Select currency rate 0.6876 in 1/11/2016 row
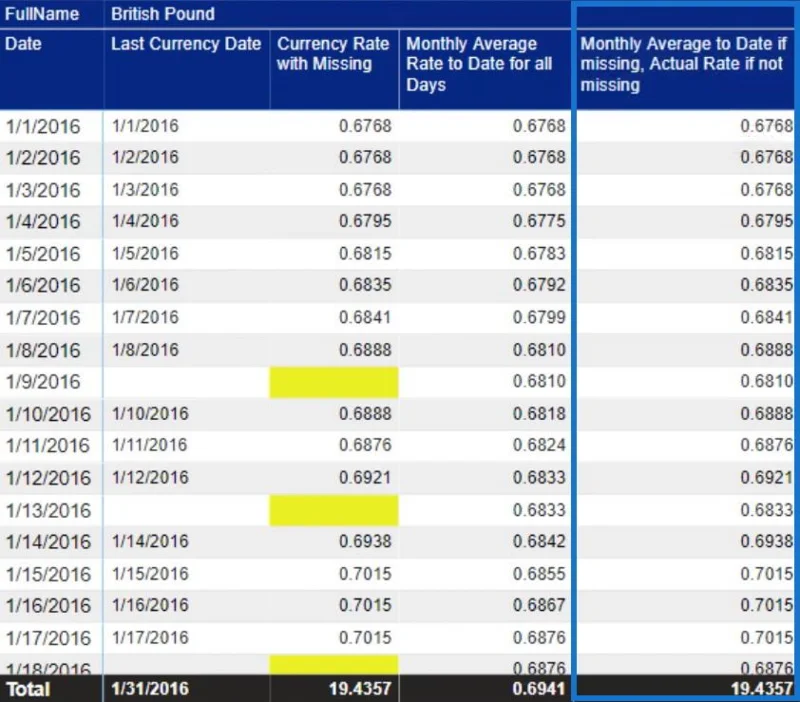 pos(365,445)
